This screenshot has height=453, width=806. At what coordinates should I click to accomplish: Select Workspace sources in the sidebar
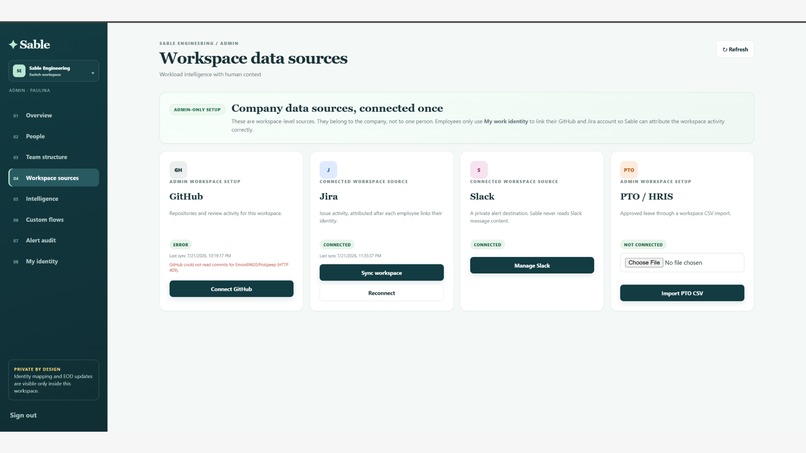pyautogui.click(x=53, y=178)
